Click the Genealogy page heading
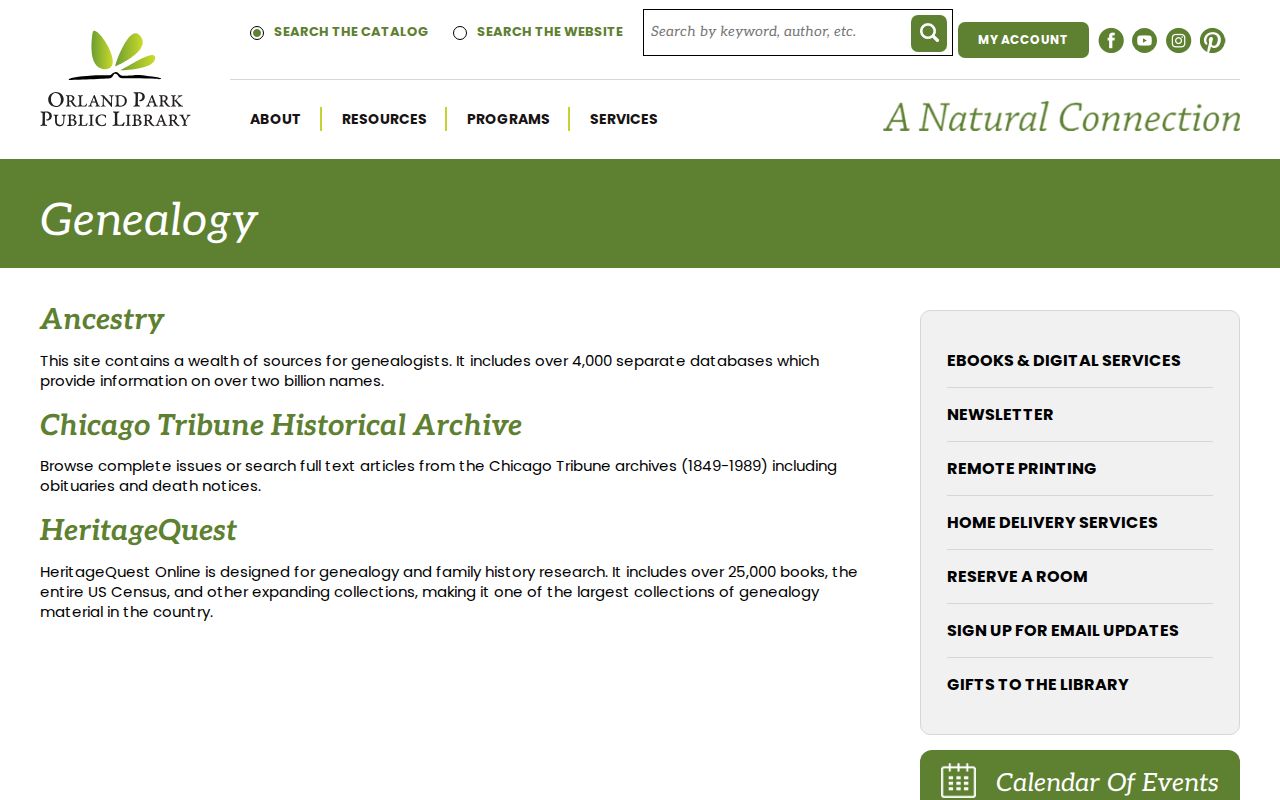Viewport: 1280px width, 800px height. pyautogui.click(x=149, y=219)
